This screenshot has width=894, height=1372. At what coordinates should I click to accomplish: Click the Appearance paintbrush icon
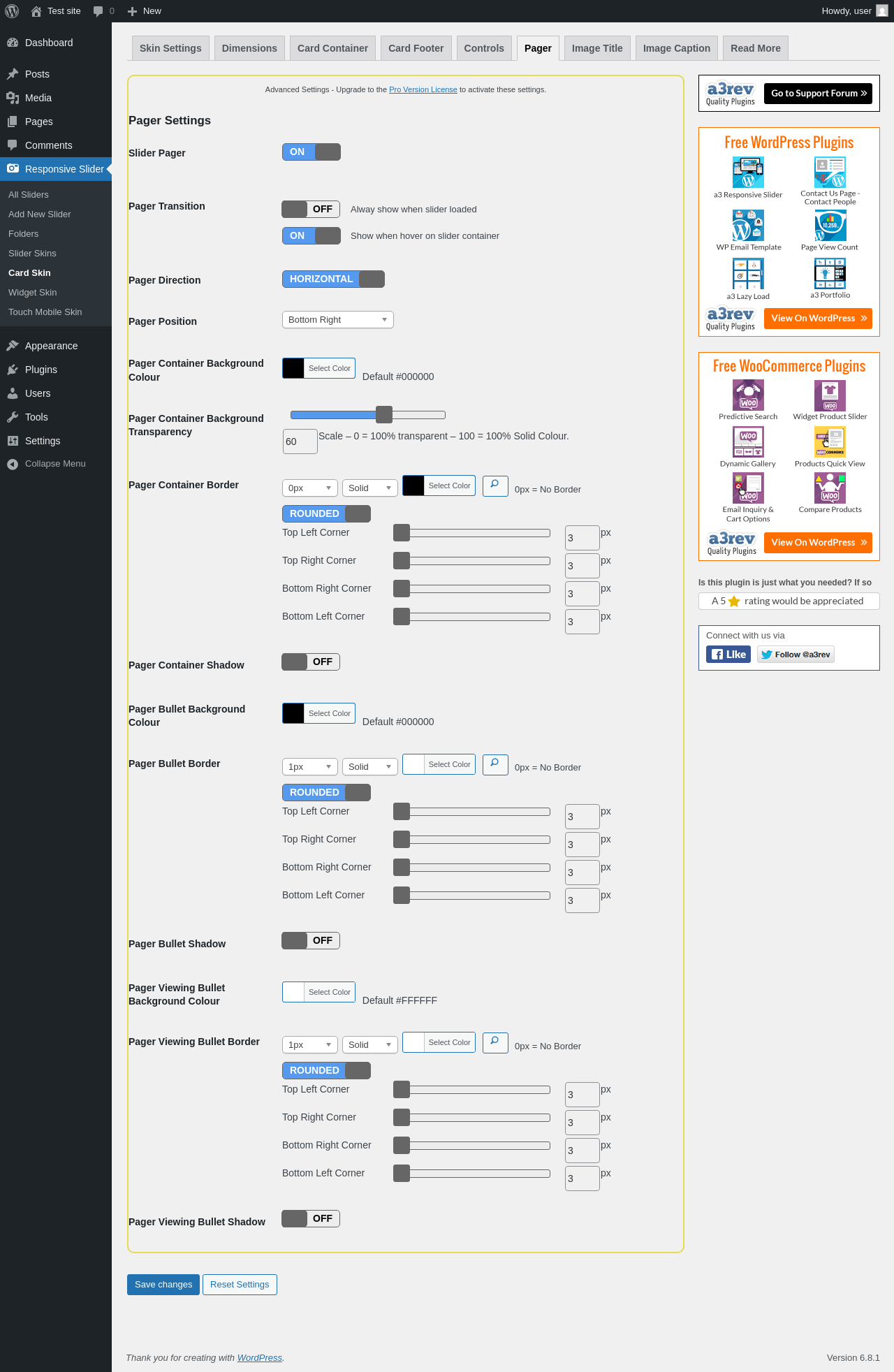click(x=13, y=346)
